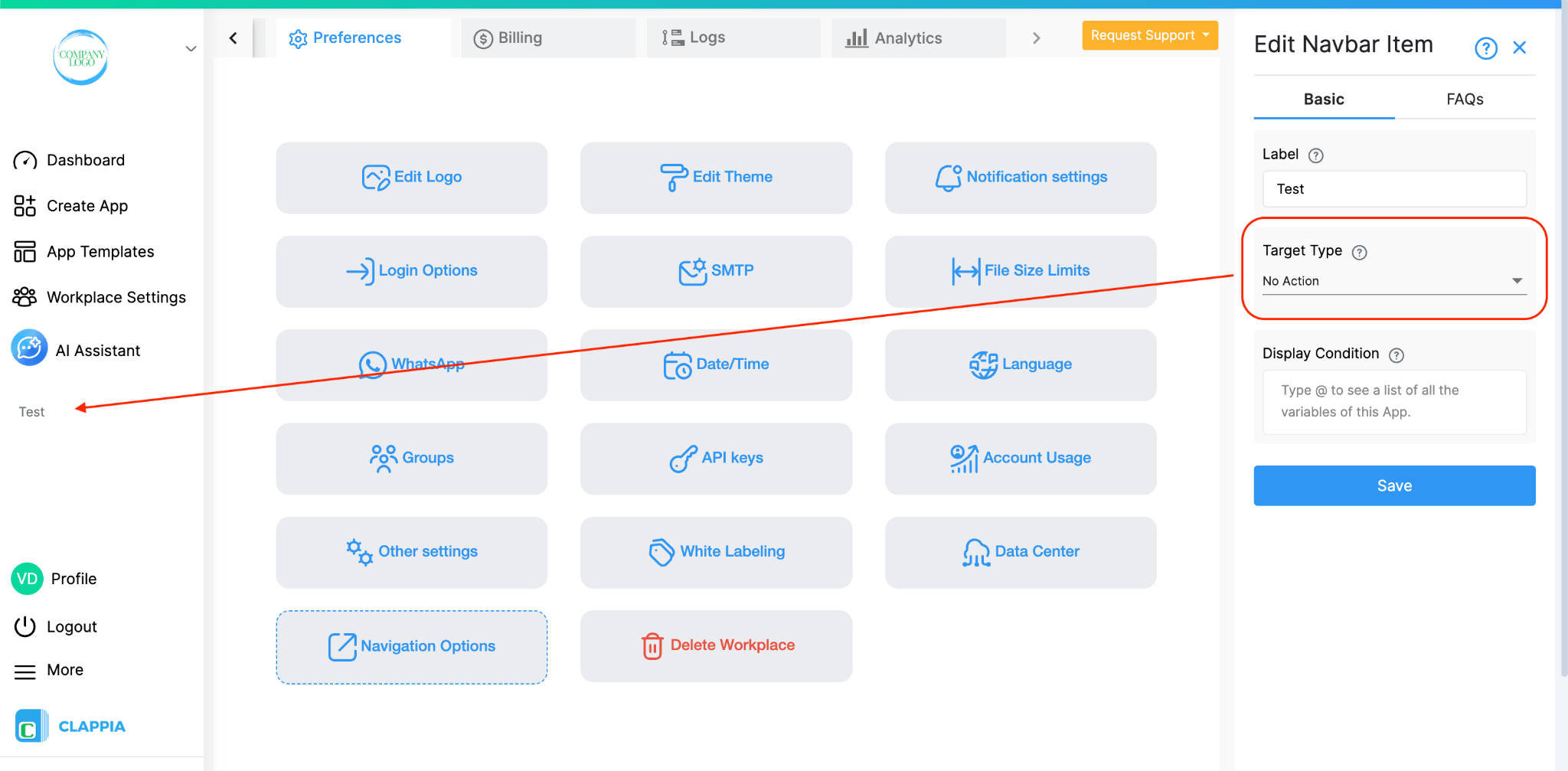
Task: Click the Logout power icon
Action: click(x=24, y=626)
